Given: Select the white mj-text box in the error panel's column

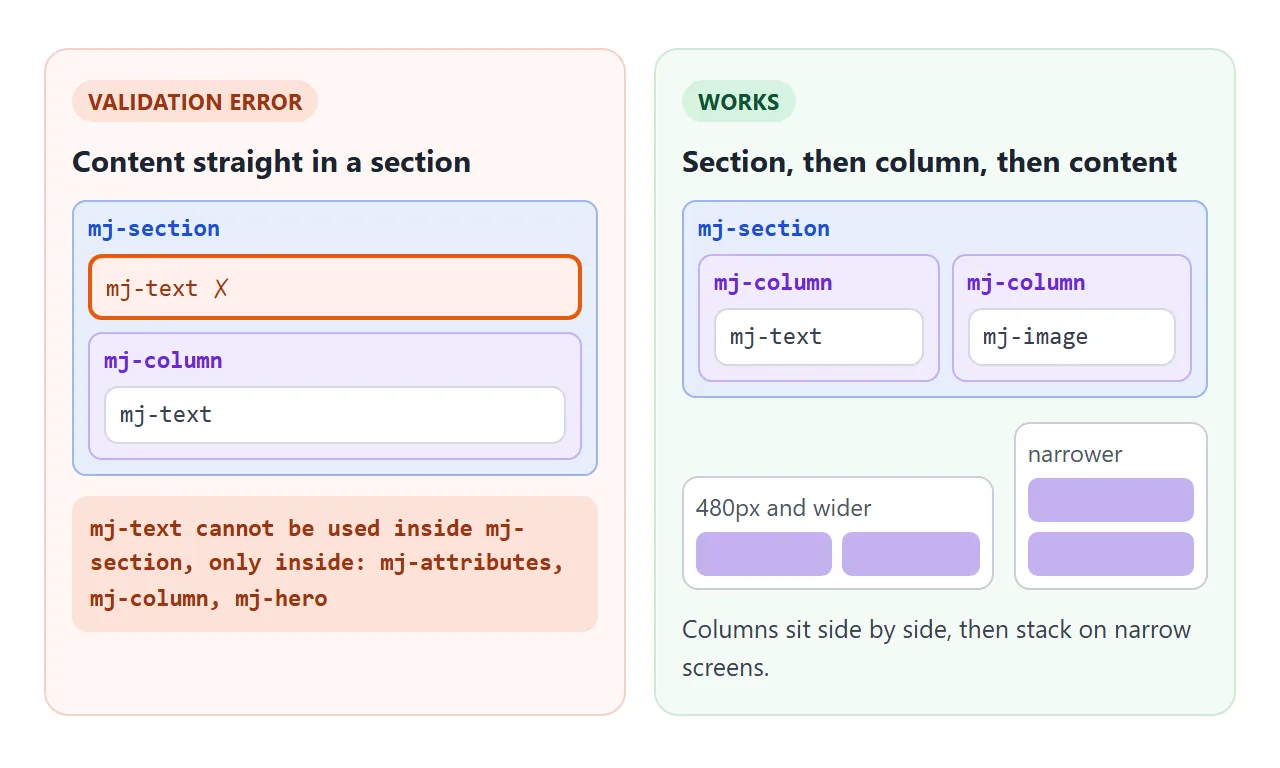Looking at the screenshot, I should (x=335, y=415).
